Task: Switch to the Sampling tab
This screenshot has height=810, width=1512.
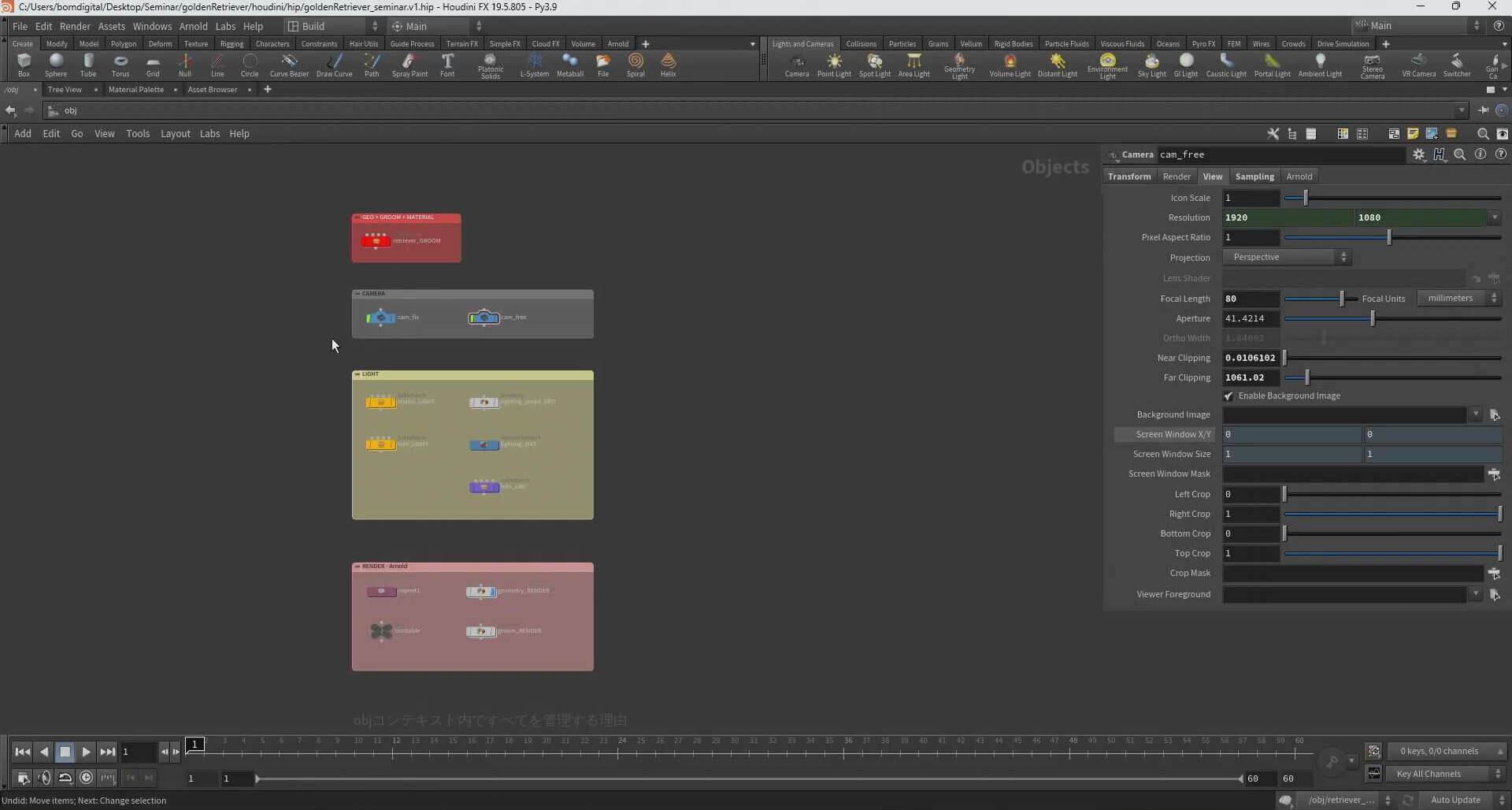Action: coord(1254,176)
